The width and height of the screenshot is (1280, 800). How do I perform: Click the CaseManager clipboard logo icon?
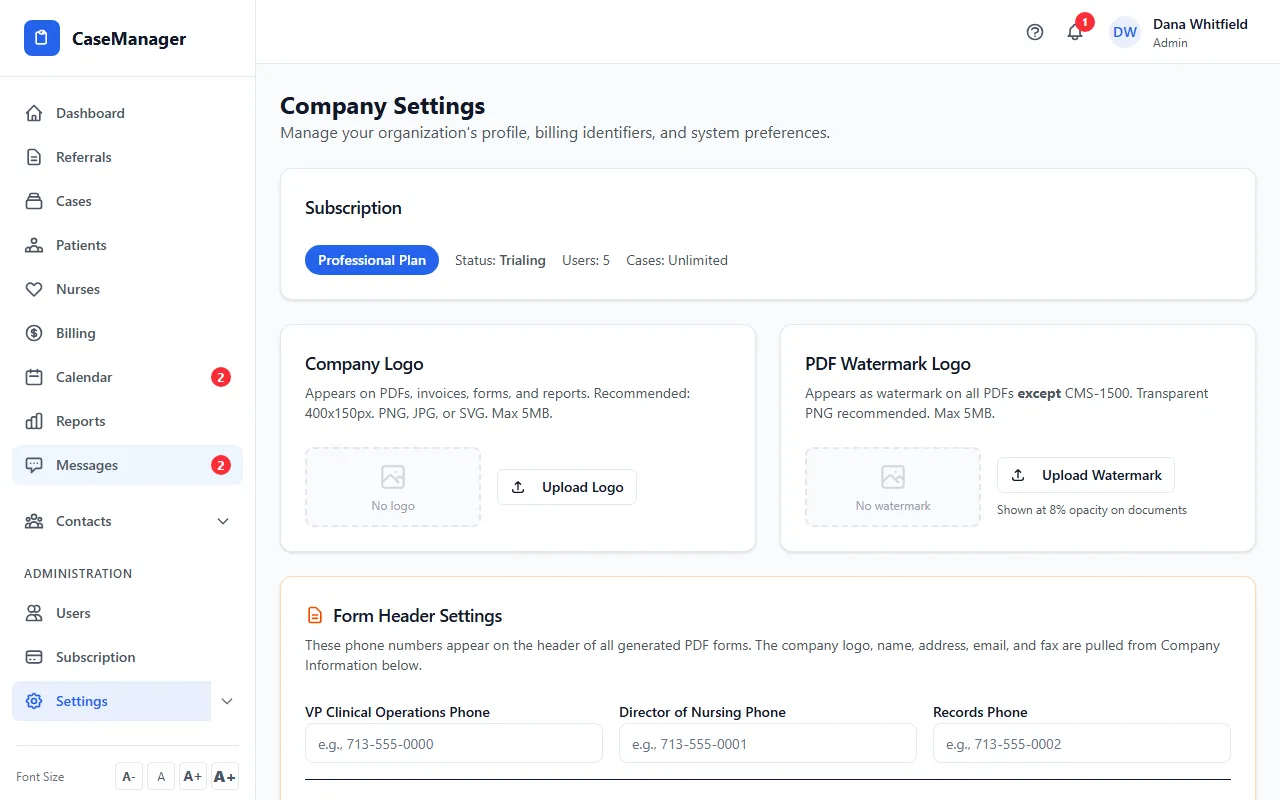42,38
